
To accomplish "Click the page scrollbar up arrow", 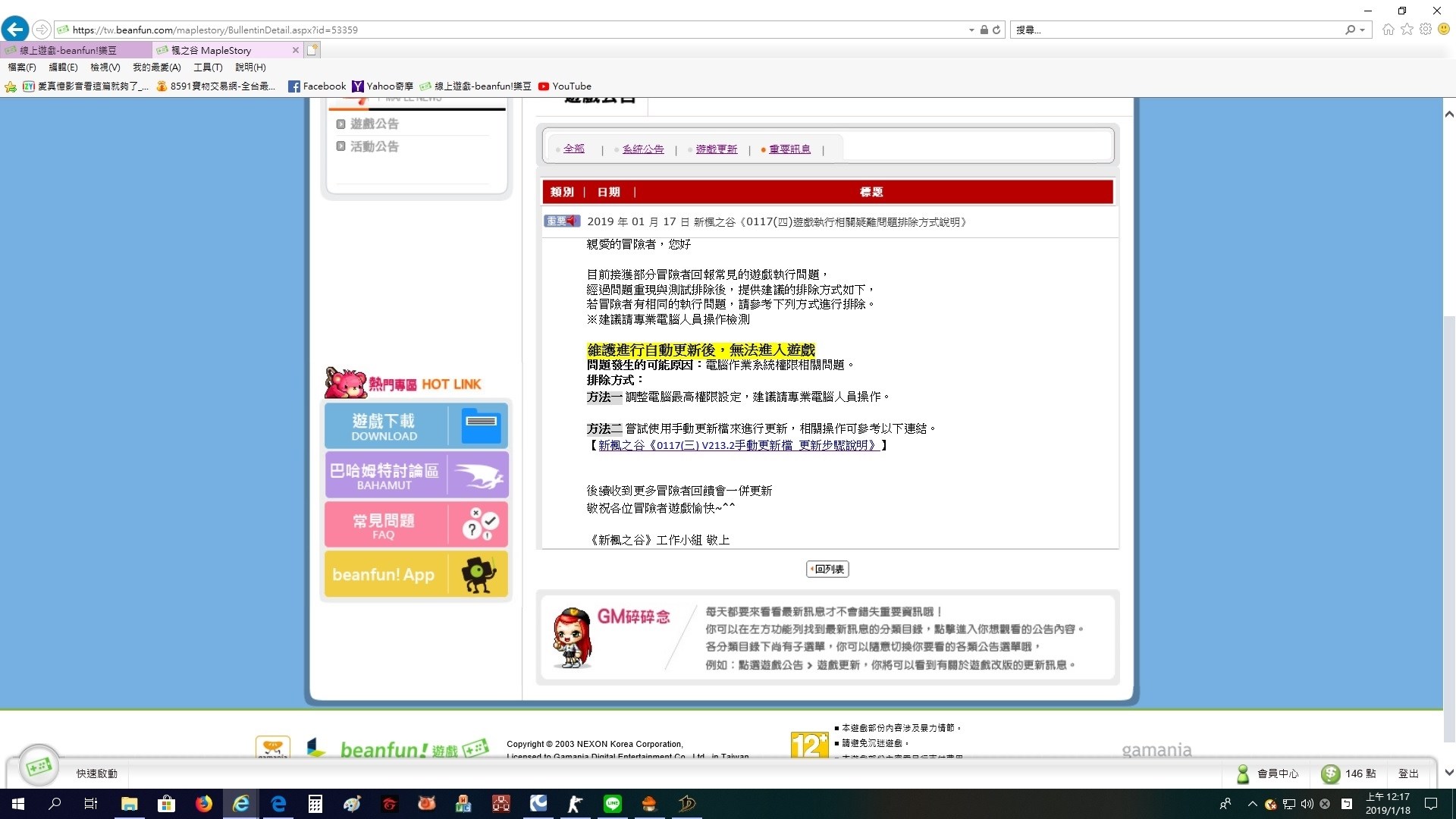I will point(1449,115).
